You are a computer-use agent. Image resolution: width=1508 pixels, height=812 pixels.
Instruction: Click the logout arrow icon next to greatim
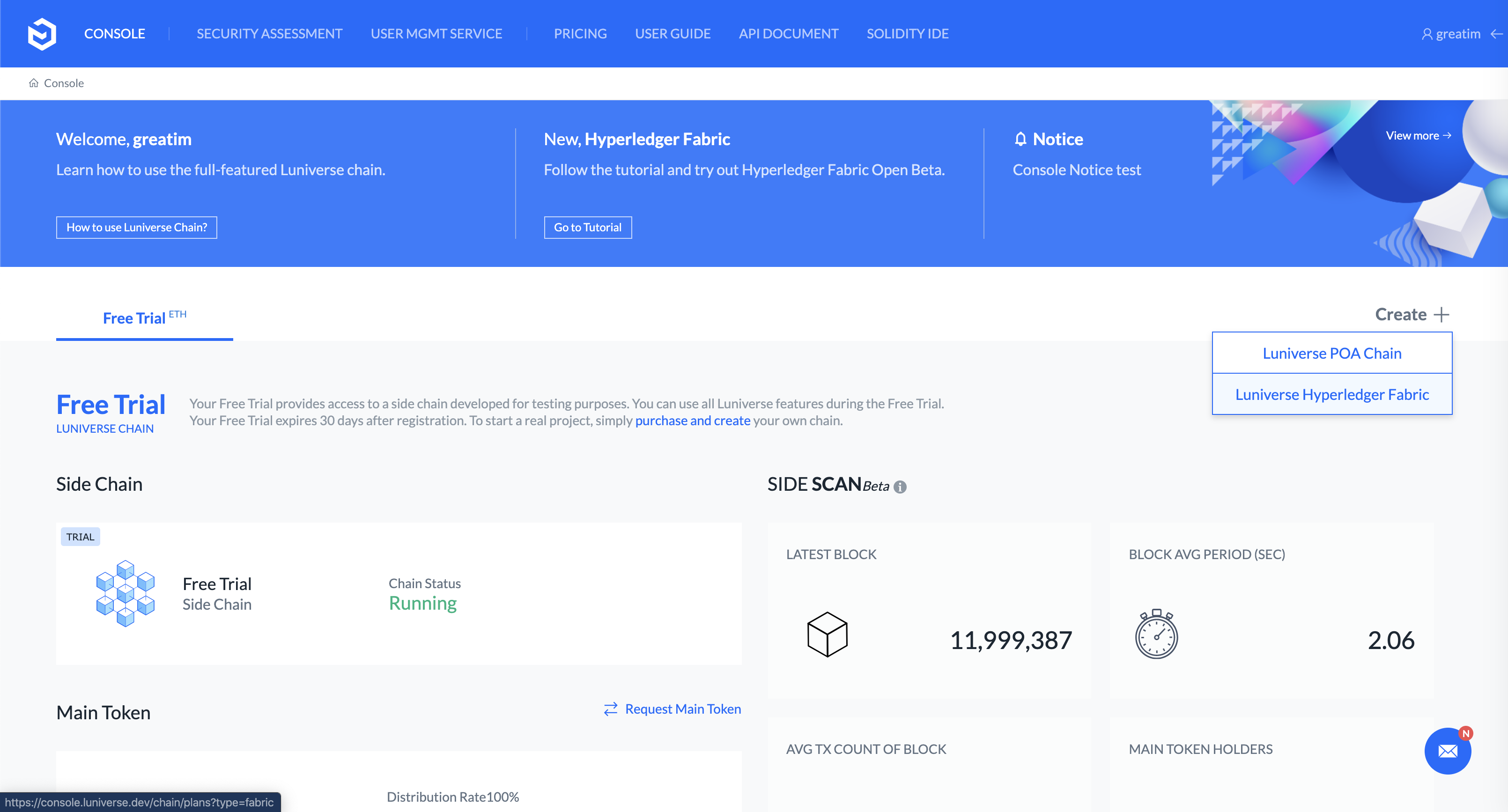pyautogui.click(x=1496, y=34)
